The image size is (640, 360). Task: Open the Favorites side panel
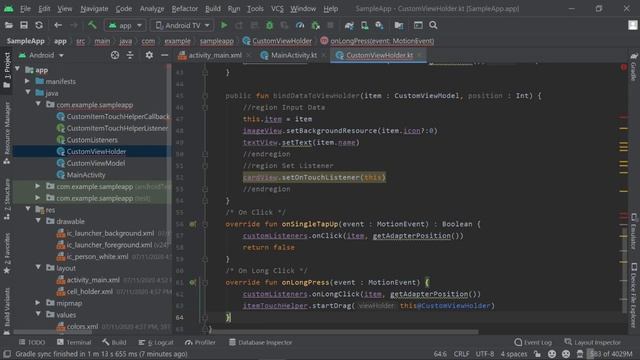point(7,253)
